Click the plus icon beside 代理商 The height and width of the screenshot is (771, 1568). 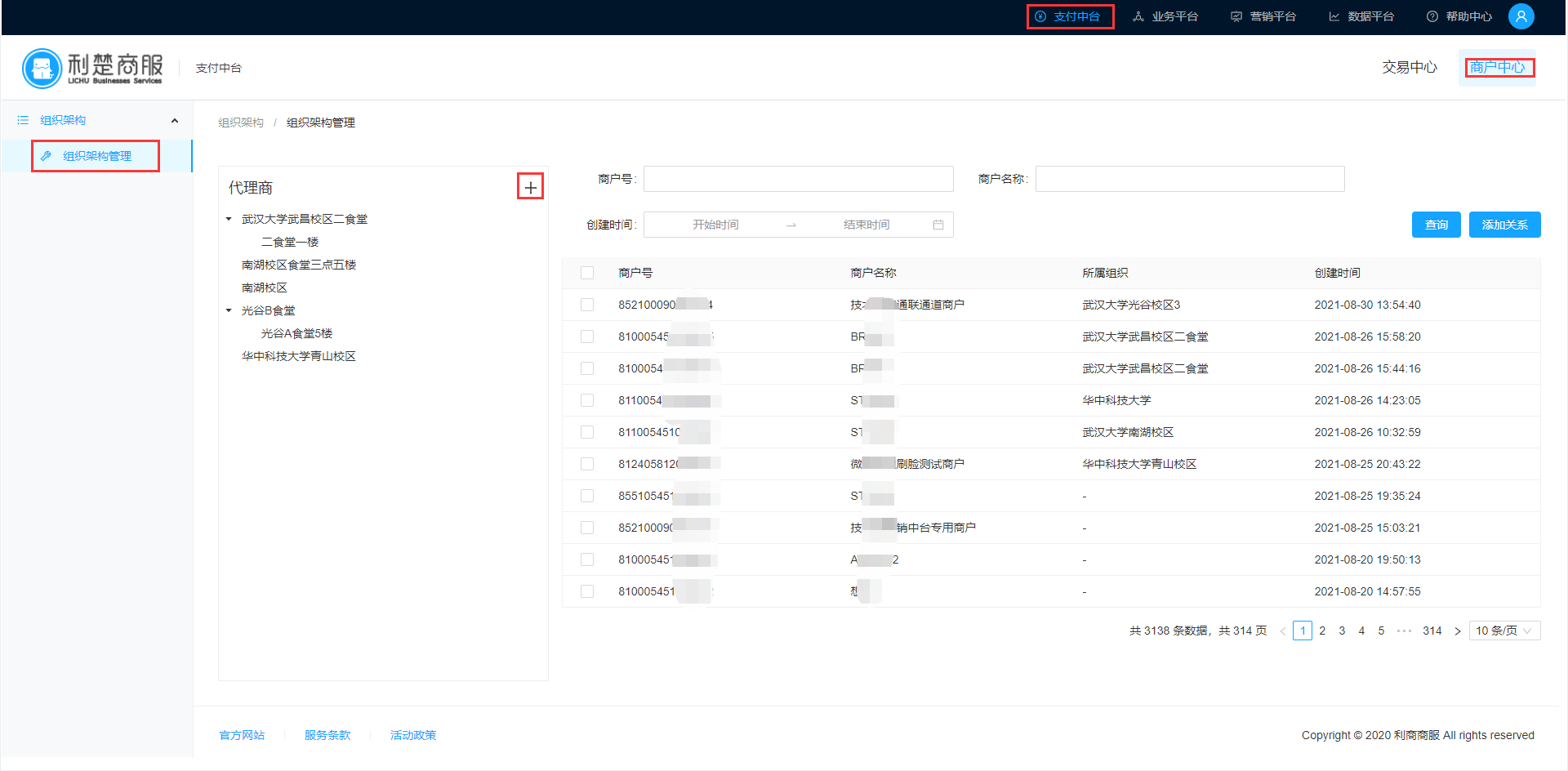click(531, 187)
